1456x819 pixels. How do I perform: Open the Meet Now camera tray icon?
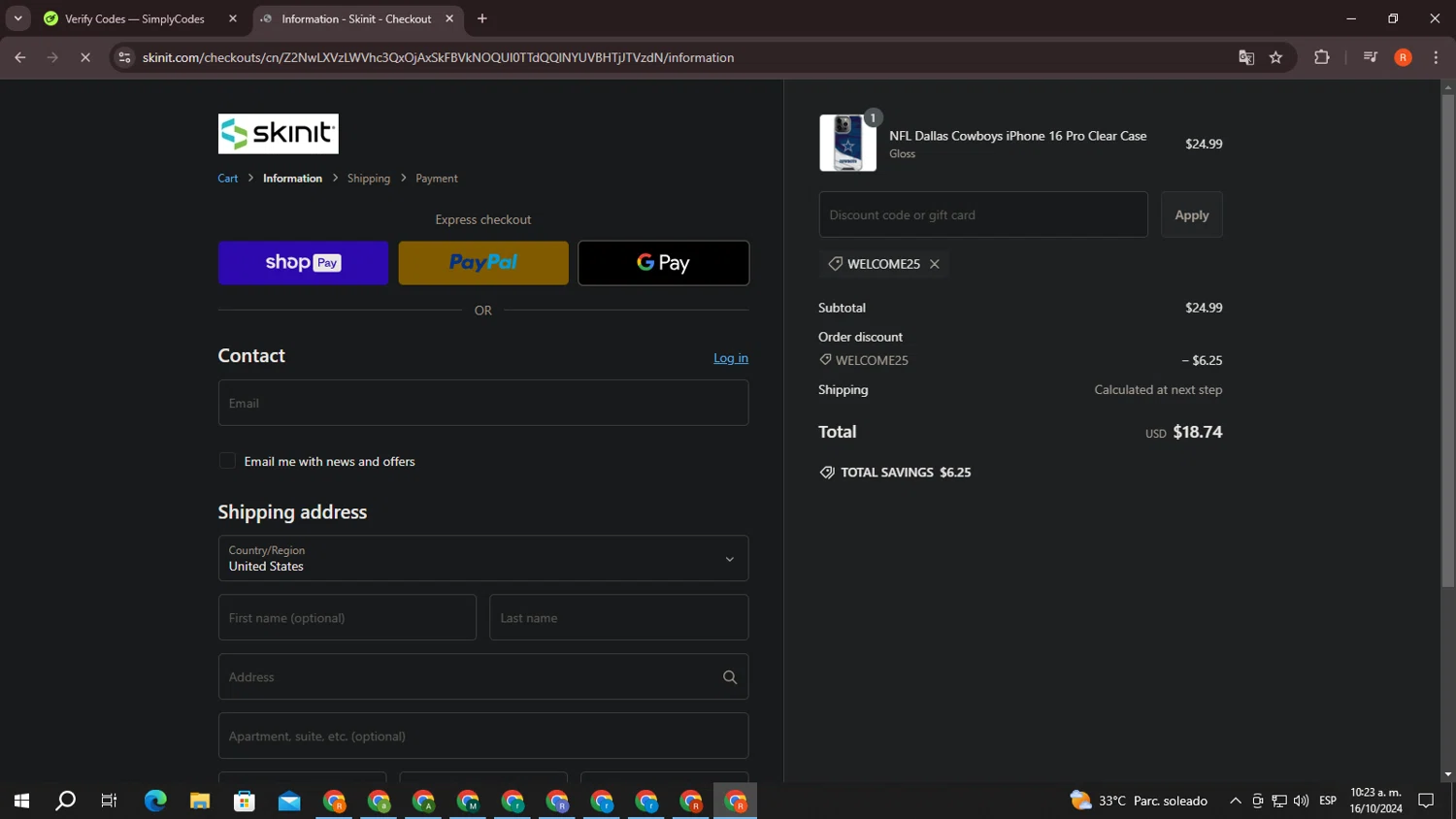1257,801
